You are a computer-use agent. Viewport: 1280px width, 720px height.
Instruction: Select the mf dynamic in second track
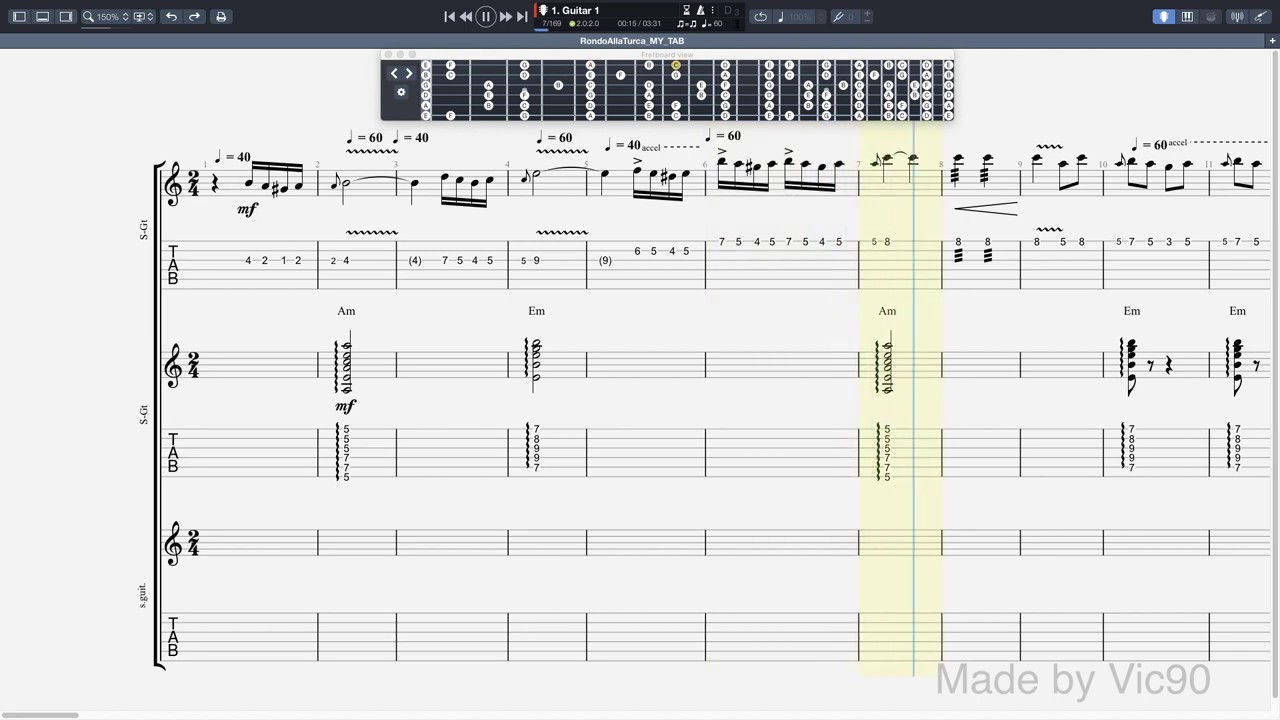click(x=345, y=406)
